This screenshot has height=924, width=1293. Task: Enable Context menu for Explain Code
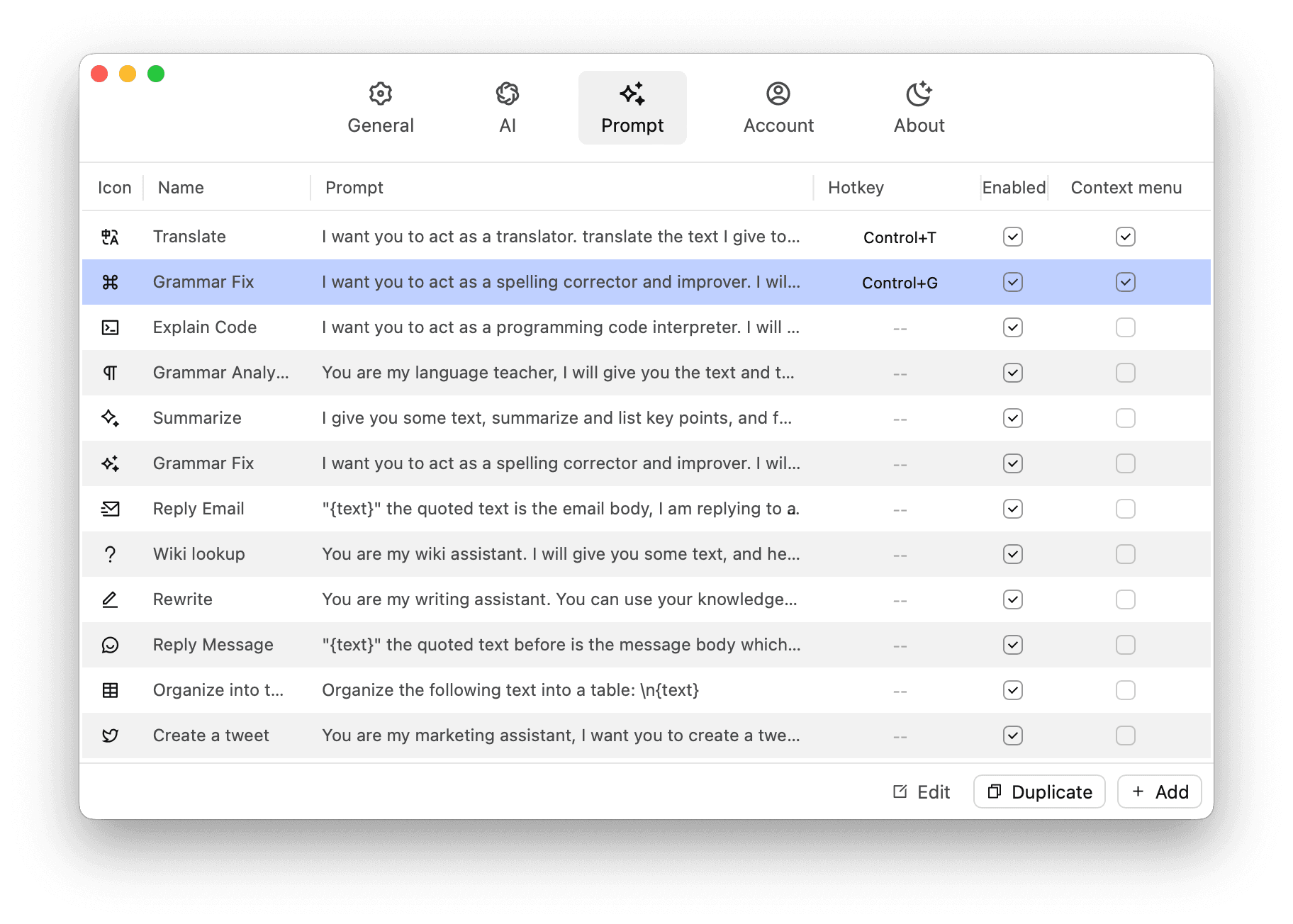[1126, 327]
